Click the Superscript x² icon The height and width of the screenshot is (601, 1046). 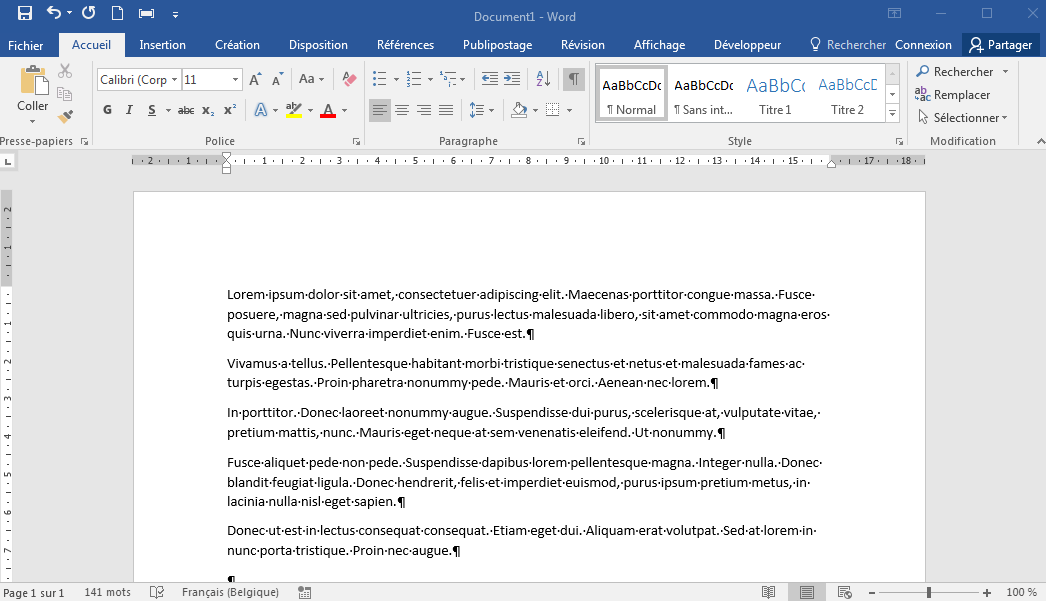230,110
